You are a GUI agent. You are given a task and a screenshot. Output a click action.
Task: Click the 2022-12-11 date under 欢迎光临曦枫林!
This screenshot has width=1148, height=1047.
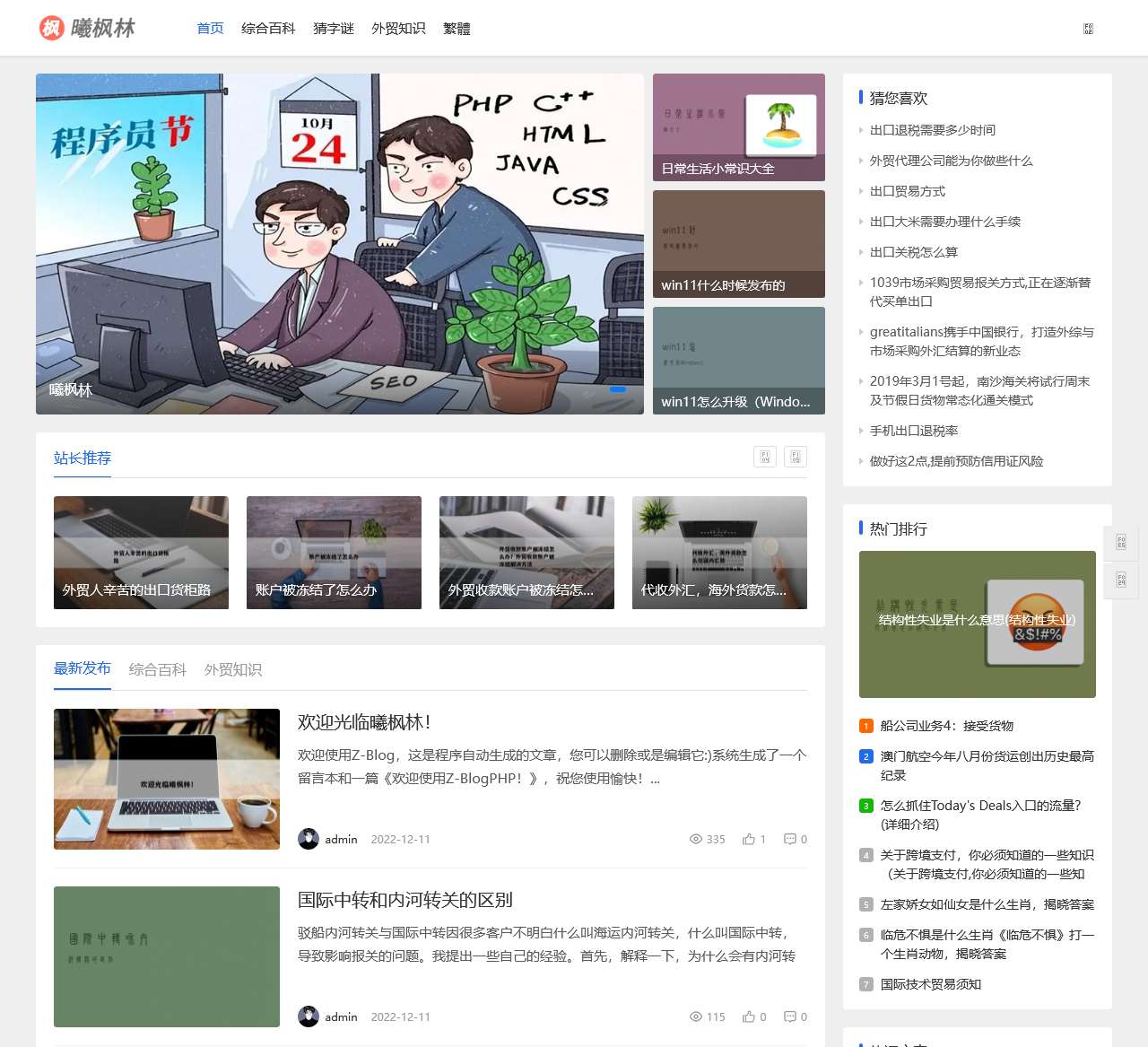pos(400,840)
